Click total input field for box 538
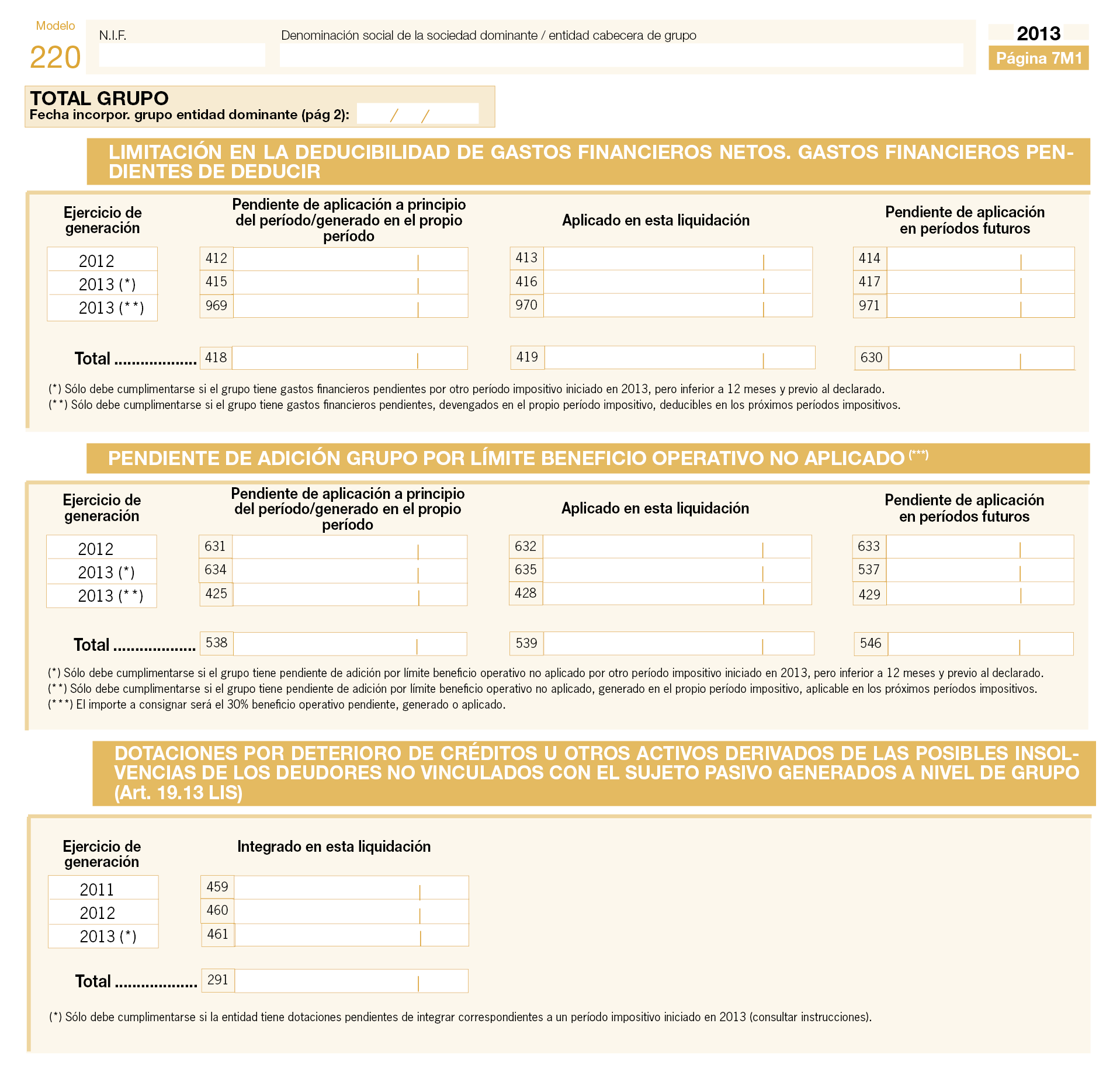This screenshot has width=1120, height=1065. tap(350, 644)
